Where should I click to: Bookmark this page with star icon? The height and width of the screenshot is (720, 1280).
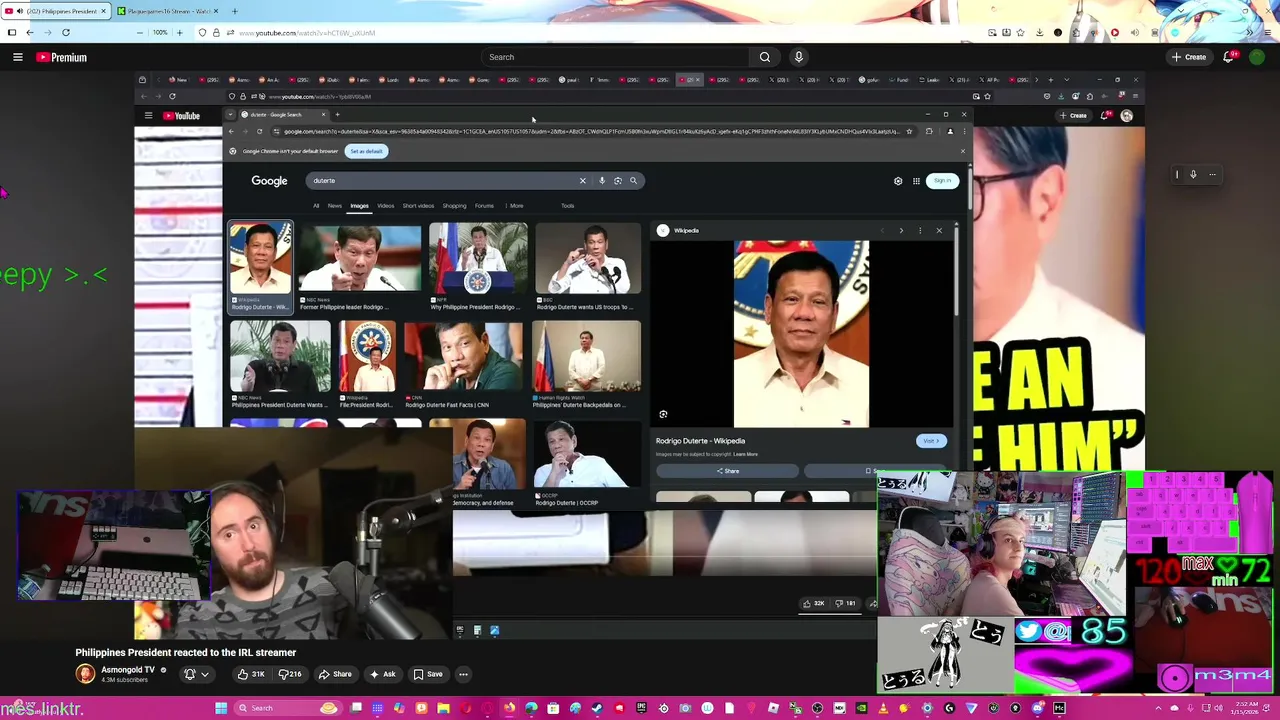pyautogui.click(x=1020, y=32)
